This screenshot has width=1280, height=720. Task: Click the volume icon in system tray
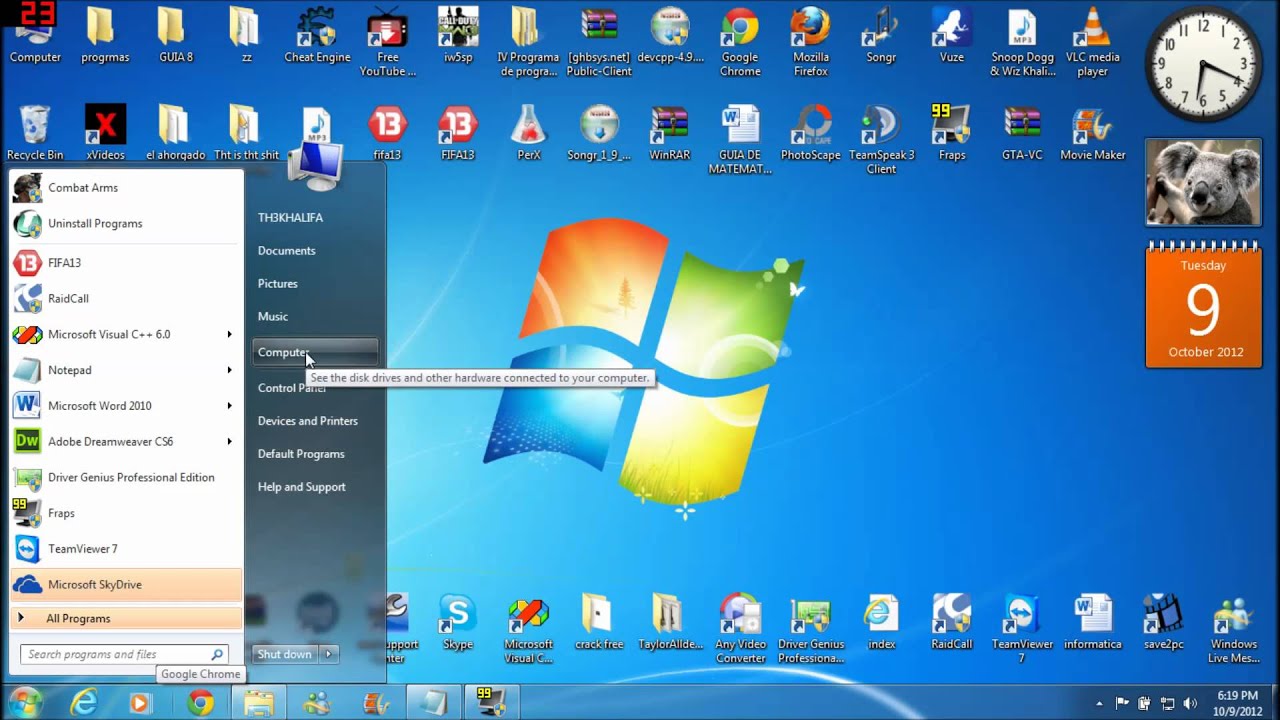click(1190, 703)
